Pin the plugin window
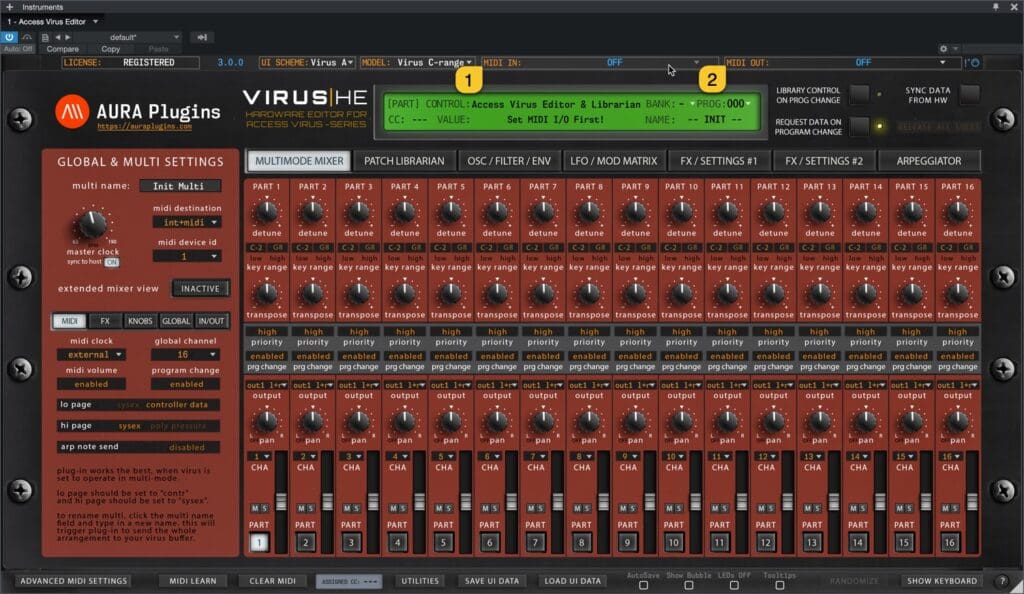Image resolution: width=1024 pixels, height=594 pixels. (x=996, y=7)
